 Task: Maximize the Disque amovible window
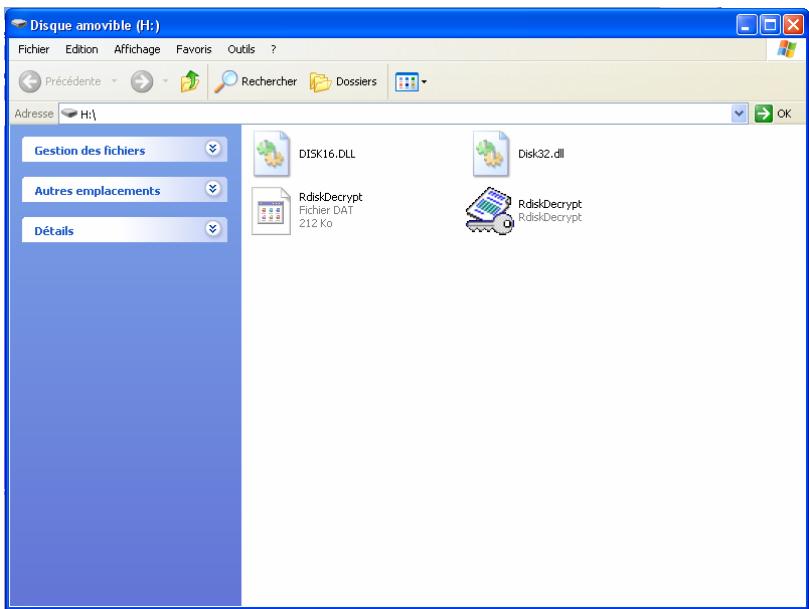(769, 24)
